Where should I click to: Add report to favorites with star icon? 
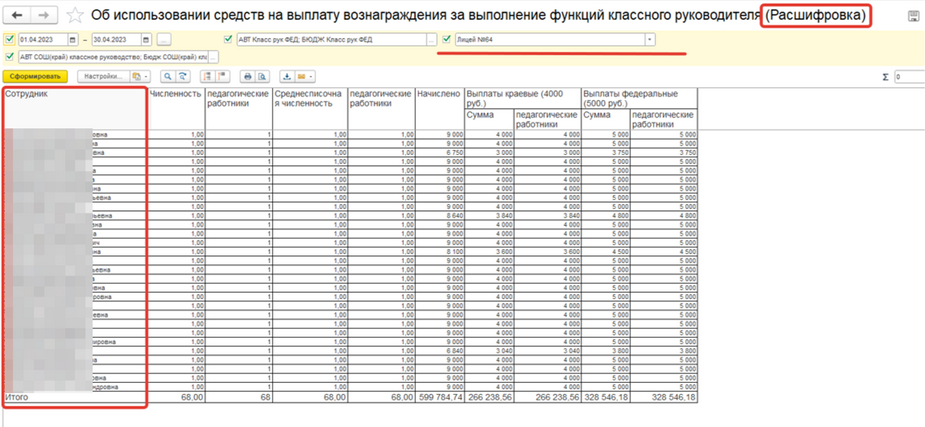(76, 16)
